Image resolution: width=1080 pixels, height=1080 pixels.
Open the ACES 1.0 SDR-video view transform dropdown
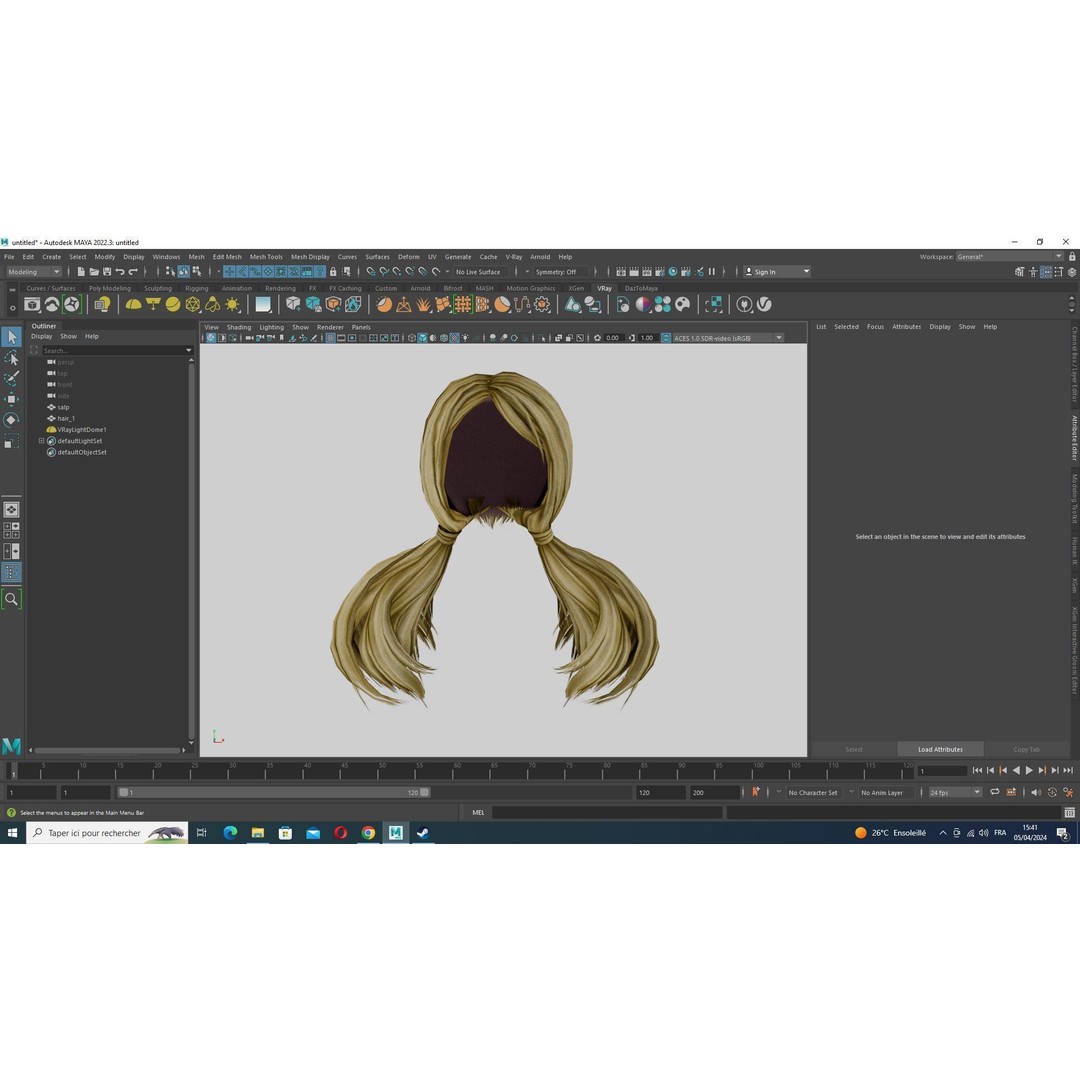(x=727, y=338)
